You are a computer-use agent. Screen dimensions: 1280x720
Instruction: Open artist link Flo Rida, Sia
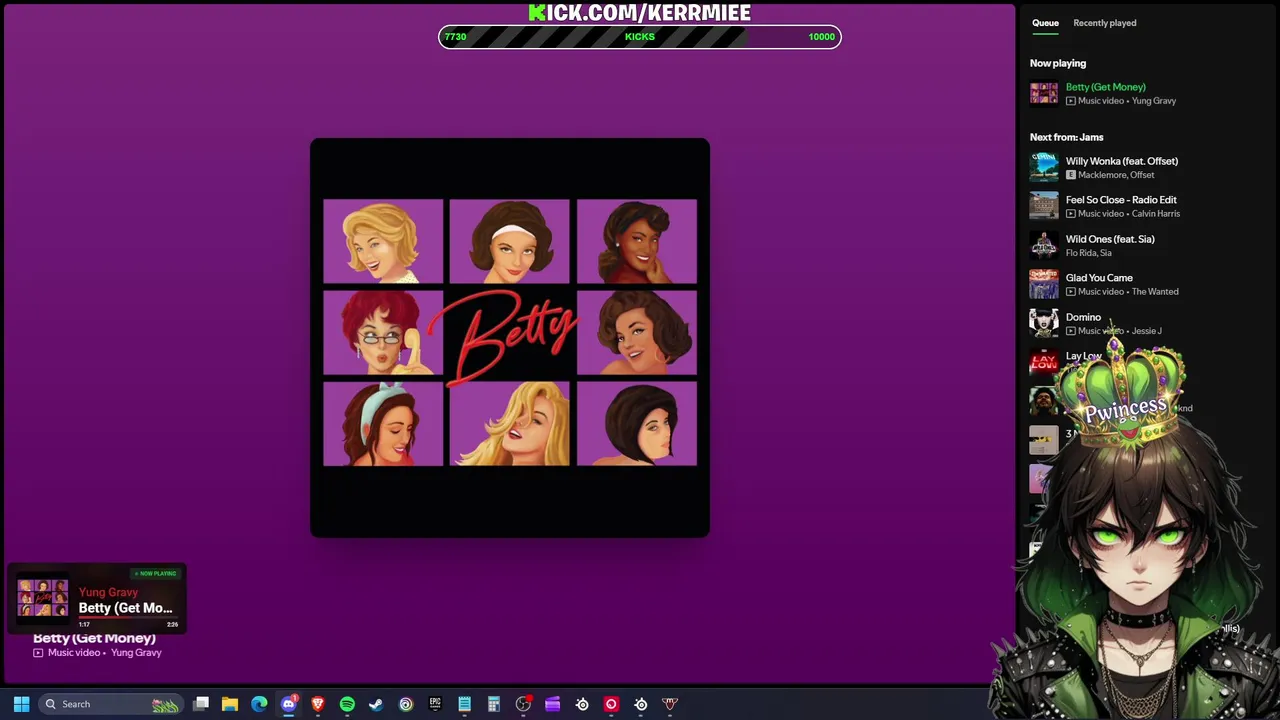pyautogui.click(x=1088, y=253)
